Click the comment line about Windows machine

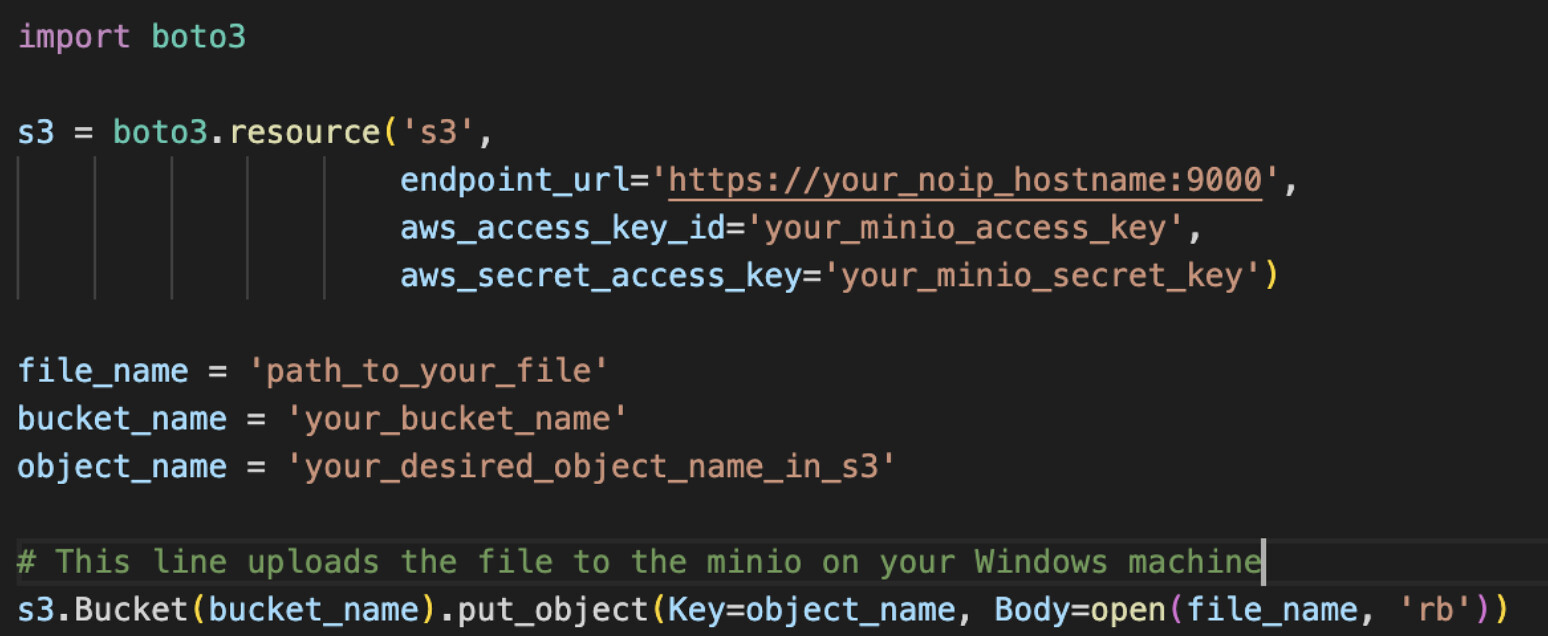[640, 561]
